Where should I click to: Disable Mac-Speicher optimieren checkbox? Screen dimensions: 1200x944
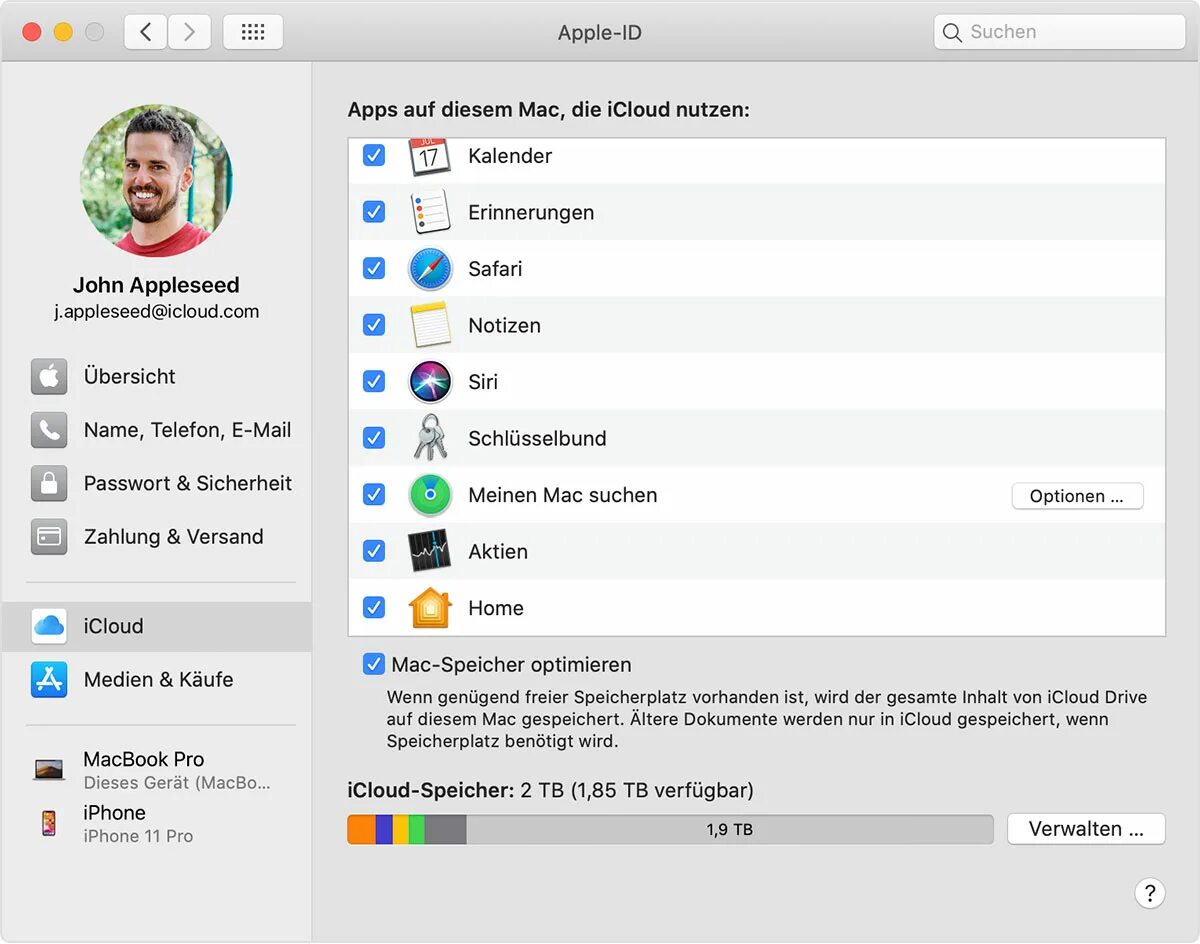tap(374, 665)
